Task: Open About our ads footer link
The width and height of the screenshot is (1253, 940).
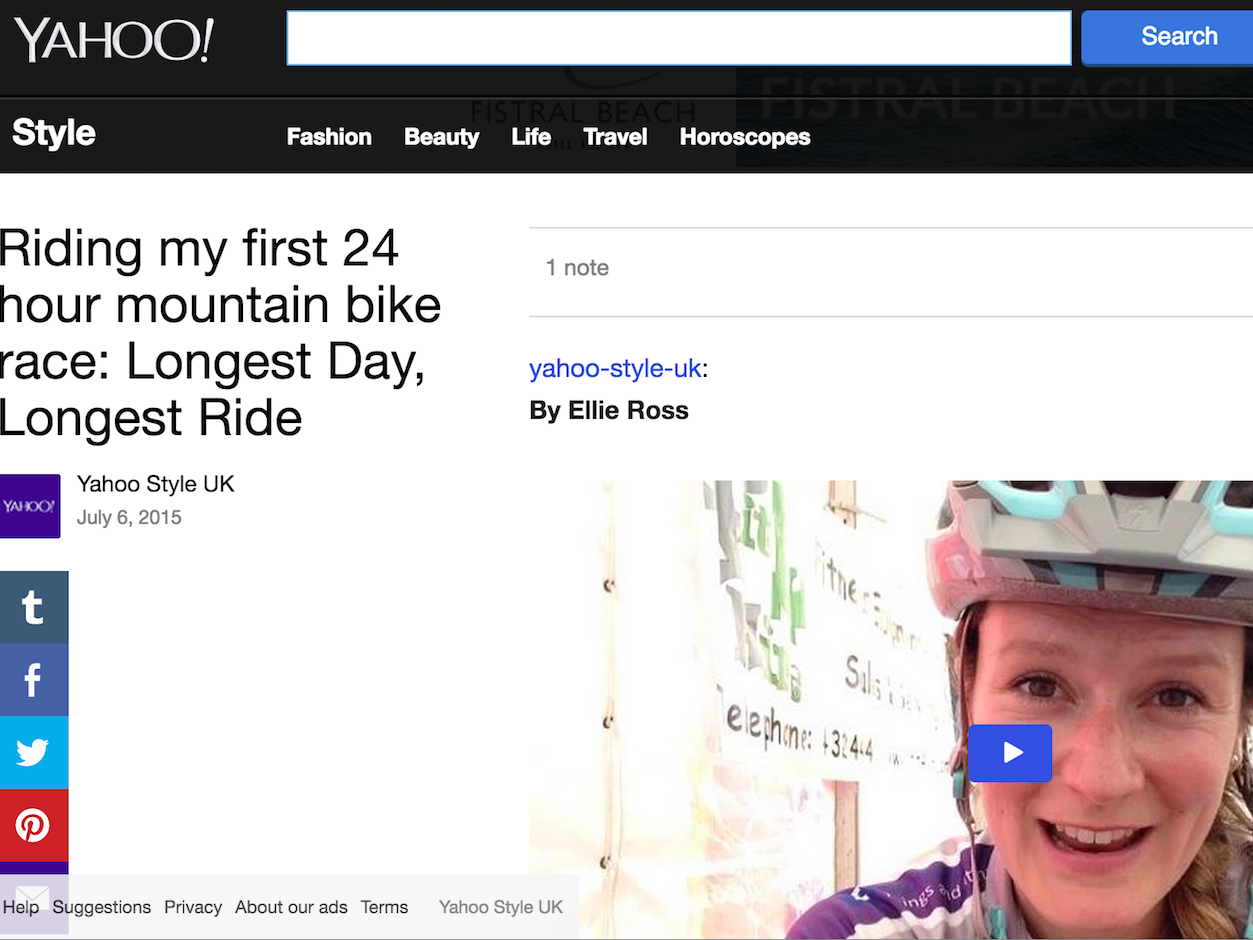Action: 291,907
